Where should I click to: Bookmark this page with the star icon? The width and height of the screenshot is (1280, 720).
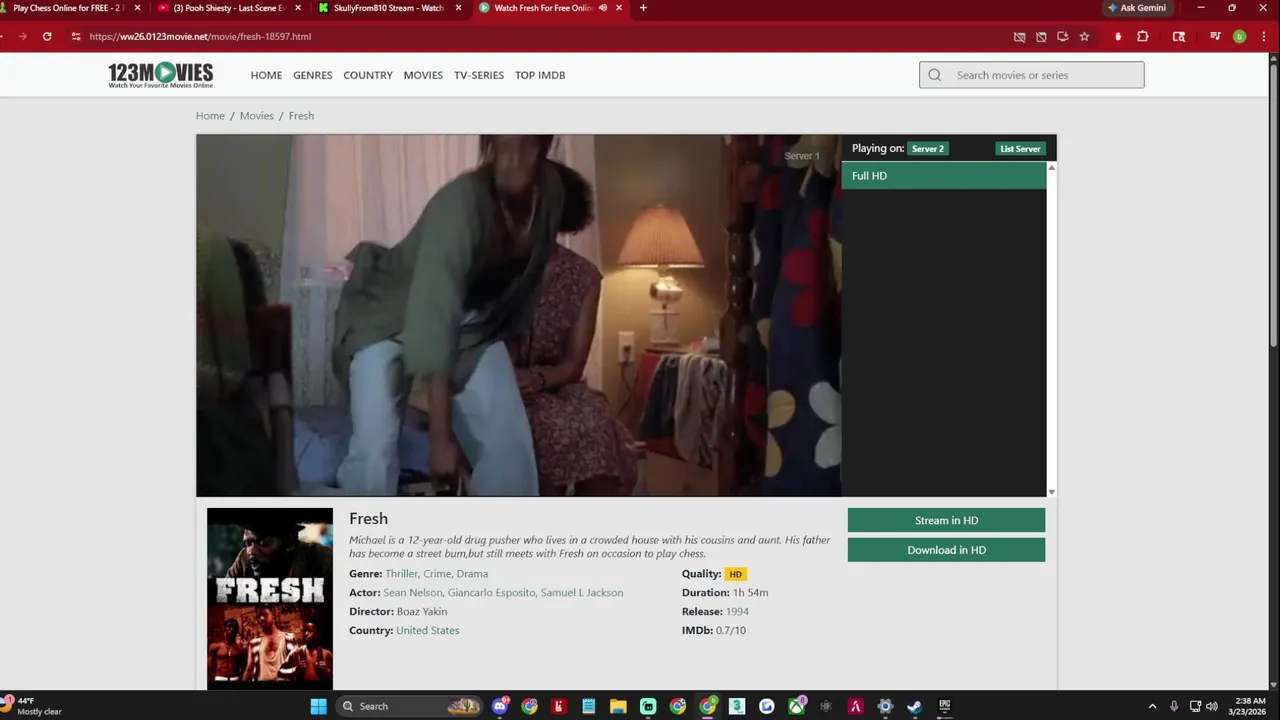click(1084, 36)
